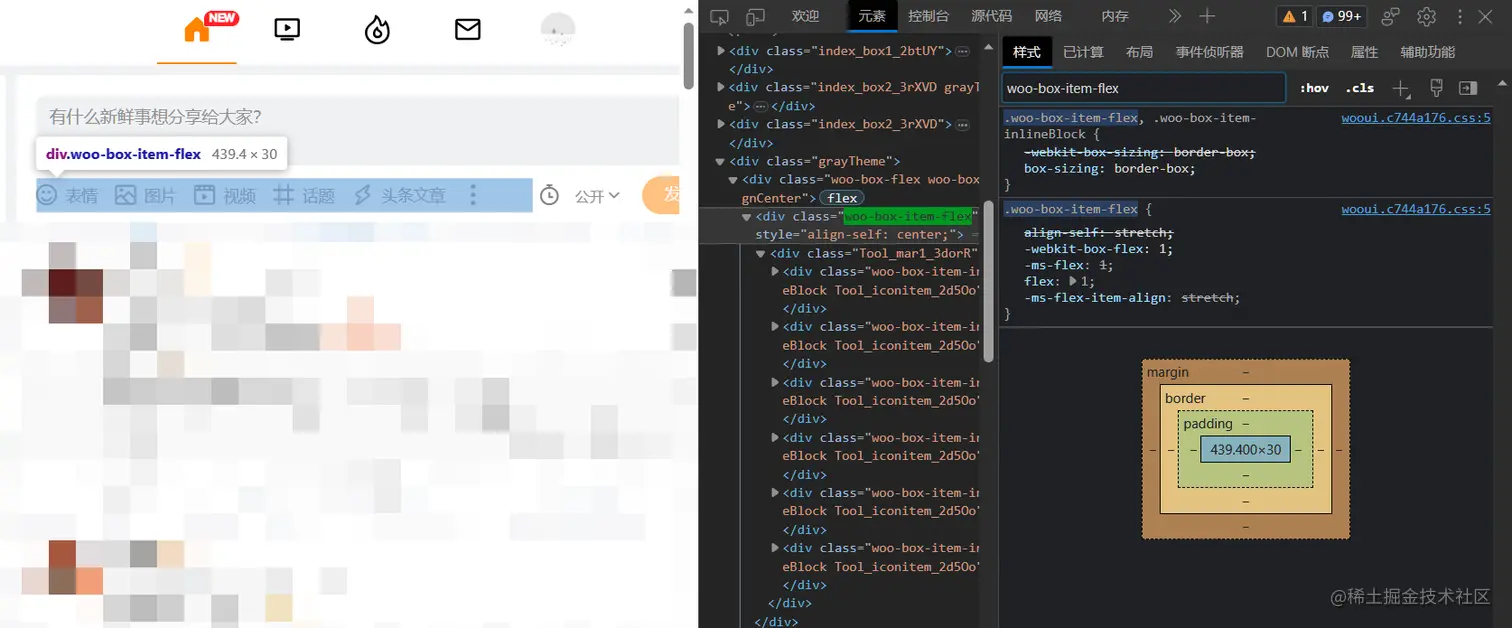Add a new style rule plus icon
The width and height of the screenshot is (1512, 628).
1401,89
